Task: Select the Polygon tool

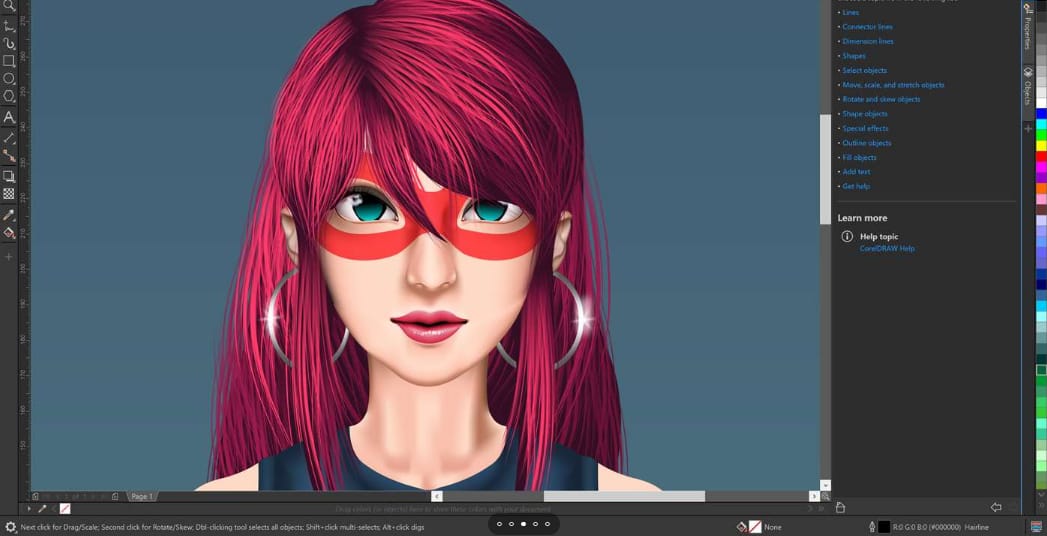Action: tap(9, 96)
